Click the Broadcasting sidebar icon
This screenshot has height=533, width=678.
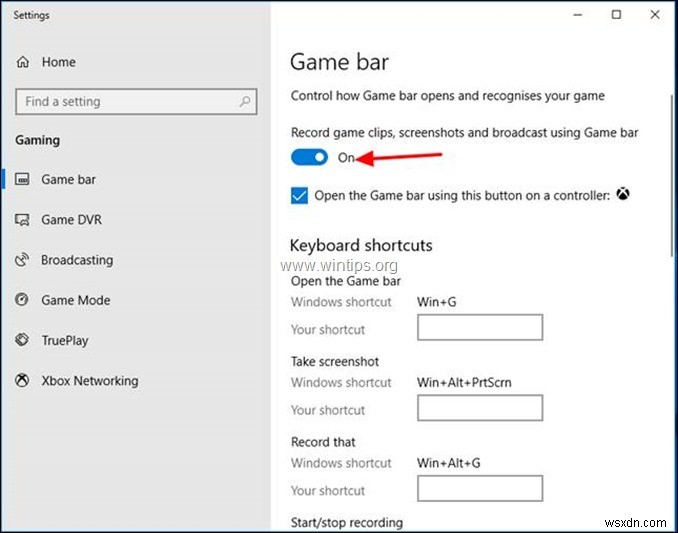(x=22, y=260)
